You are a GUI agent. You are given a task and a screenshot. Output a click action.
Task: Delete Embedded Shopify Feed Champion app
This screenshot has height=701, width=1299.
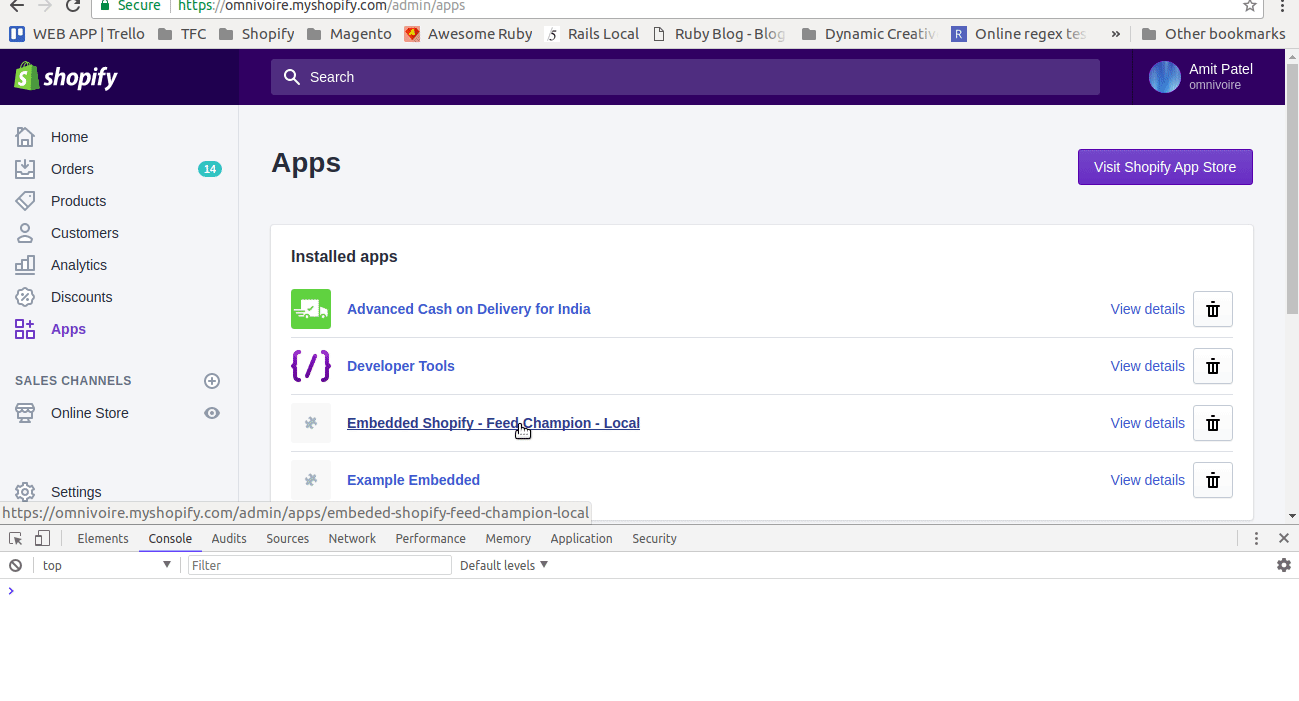(1213, 423)
